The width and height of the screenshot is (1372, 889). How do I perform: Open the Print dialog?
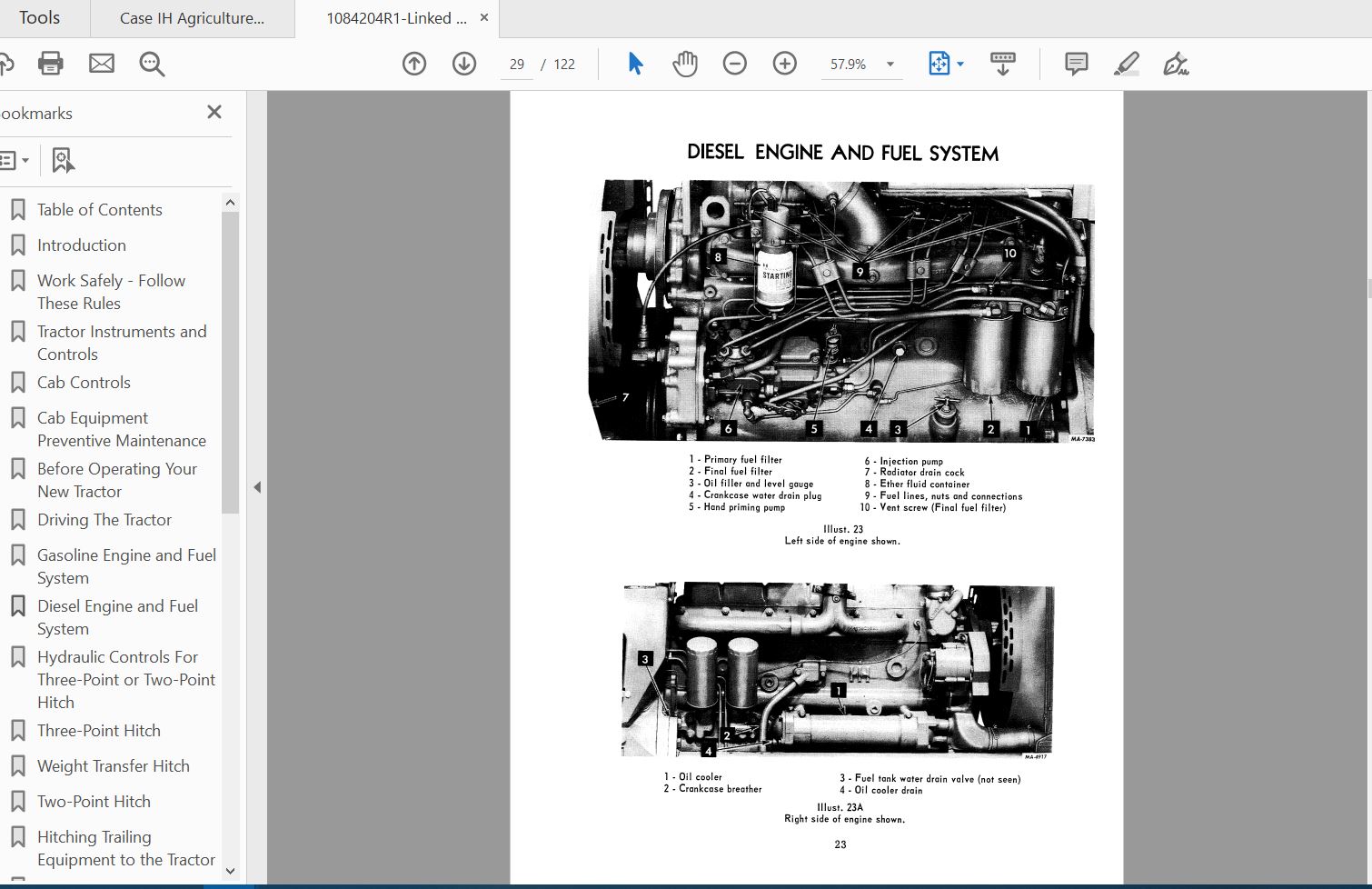[x=50, y=64]
